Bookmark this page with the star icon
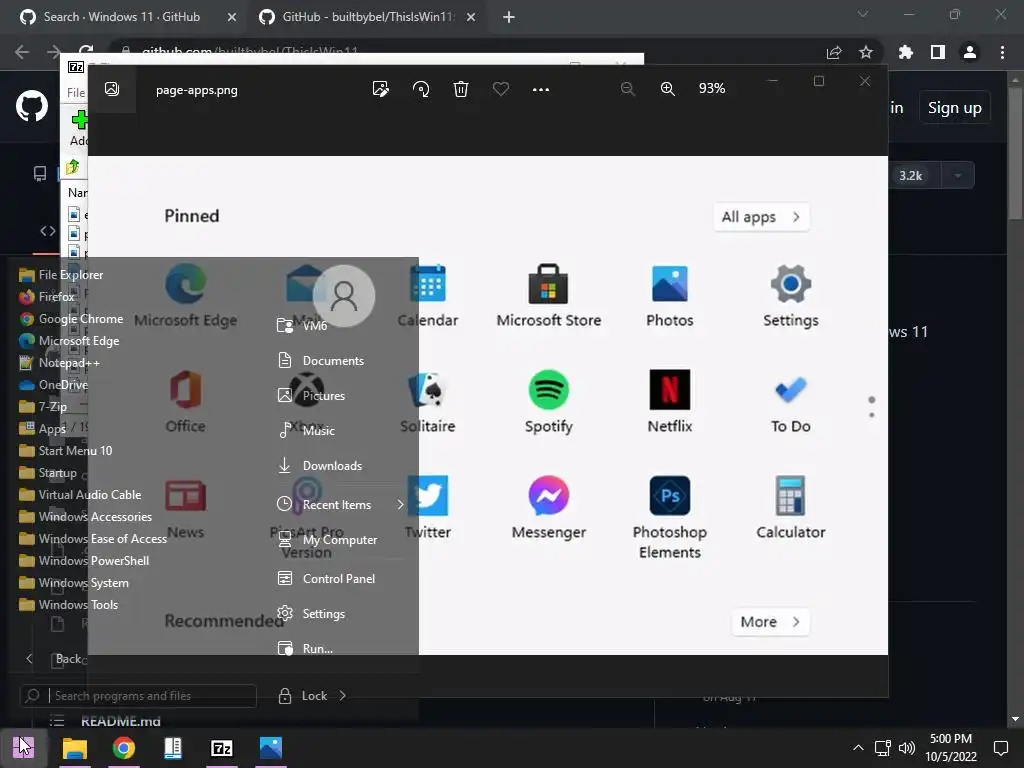 [x=865, y=52]
